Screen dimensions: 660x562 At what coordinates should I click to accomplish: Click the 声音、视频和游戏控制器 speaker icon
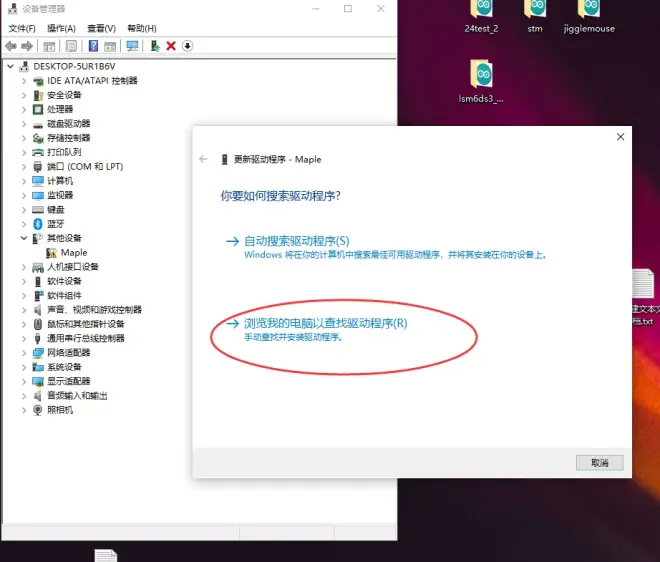pos(38,310)
